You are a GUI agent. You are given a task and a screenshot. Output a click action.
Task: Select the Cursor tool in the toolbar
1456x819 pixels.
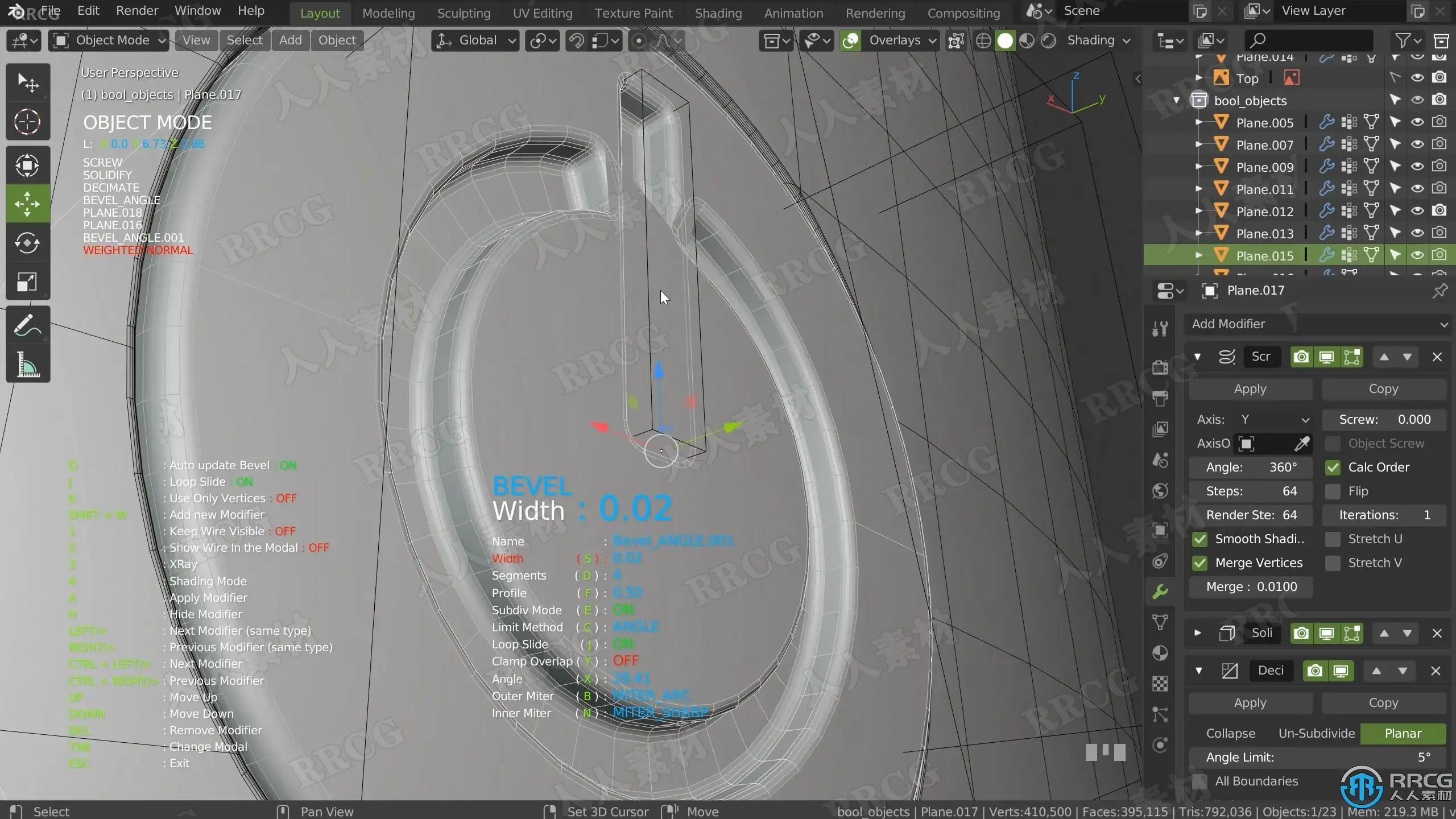pyautogui.click(x=27, y=122)
